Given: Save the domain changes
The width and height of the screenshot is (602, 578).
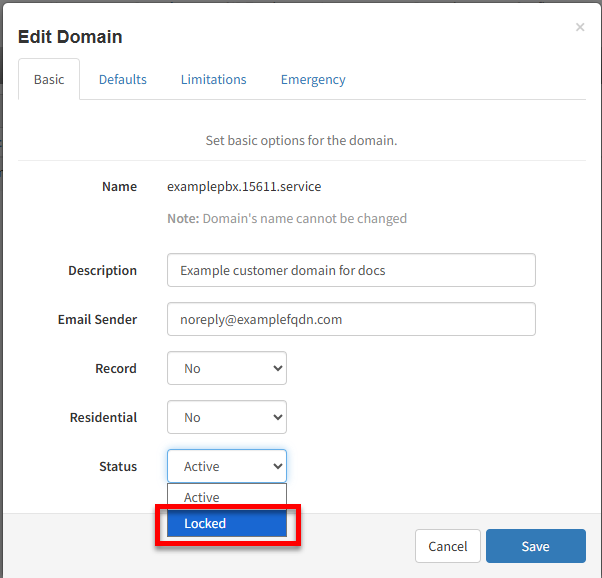Looking at the screenshot, I should [536, 546].
